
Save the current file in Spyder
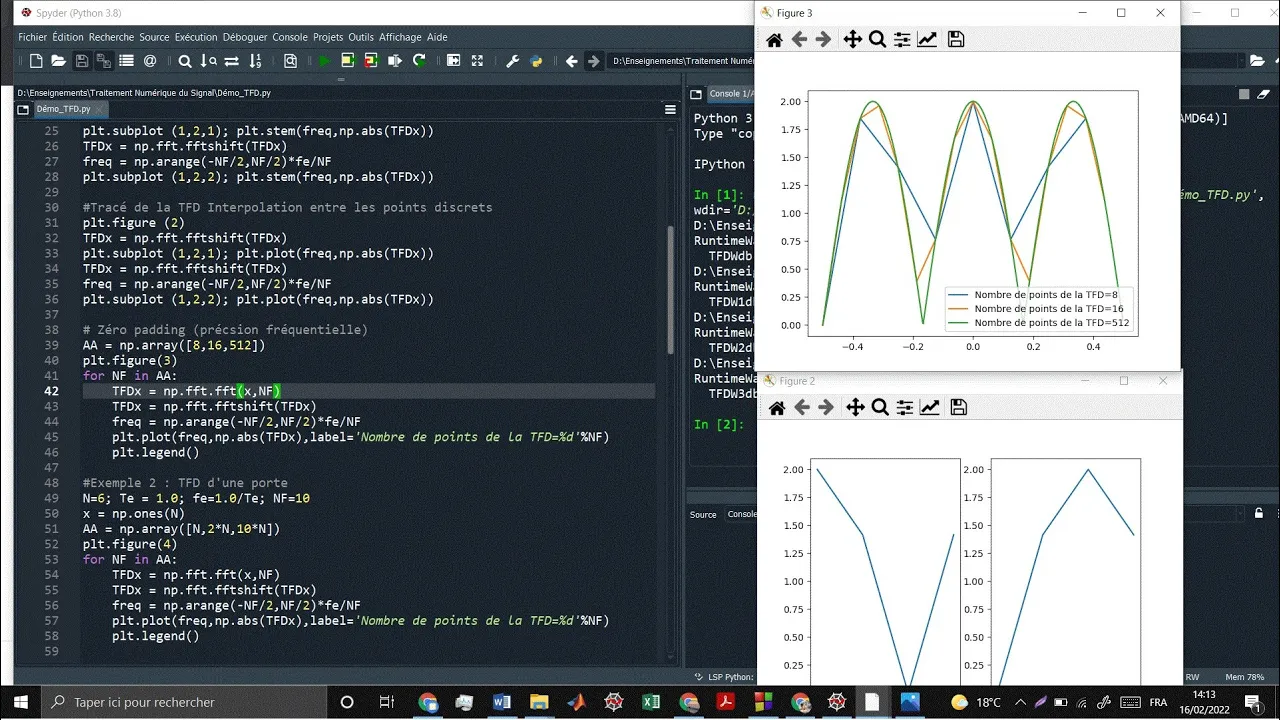point(81,61)
